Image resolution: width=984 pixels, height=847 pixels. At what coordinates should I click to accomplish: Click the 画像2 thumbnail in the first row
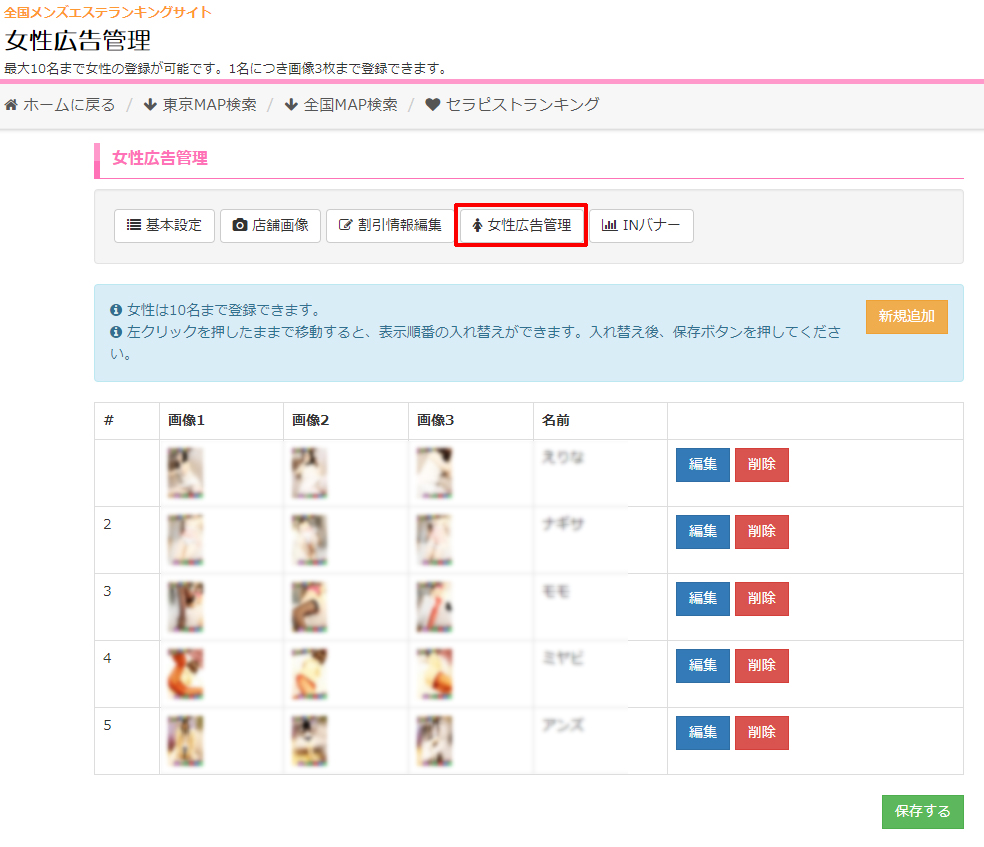309,473
